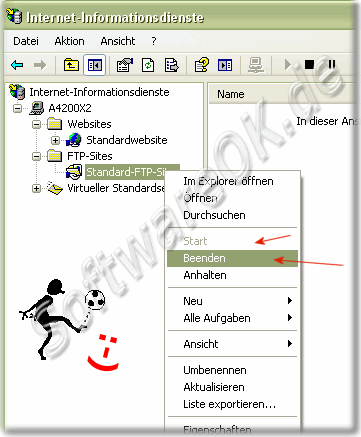Choose Umbenennen in the context menu

pos(232,370)
